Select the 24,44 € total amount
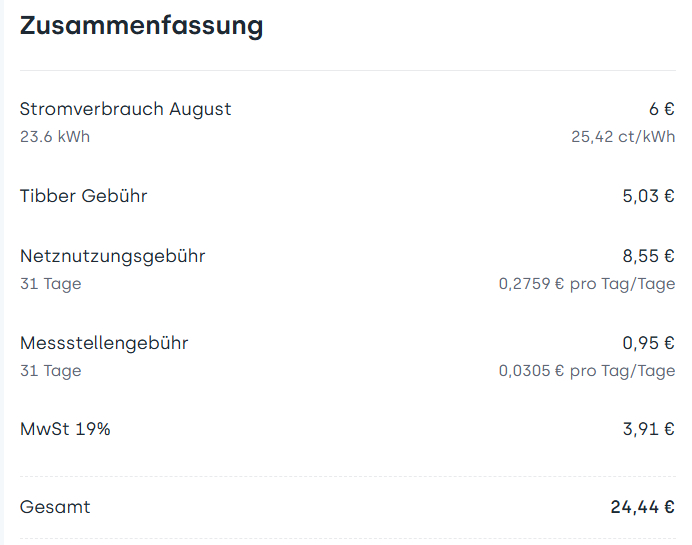 click(642, 507)
